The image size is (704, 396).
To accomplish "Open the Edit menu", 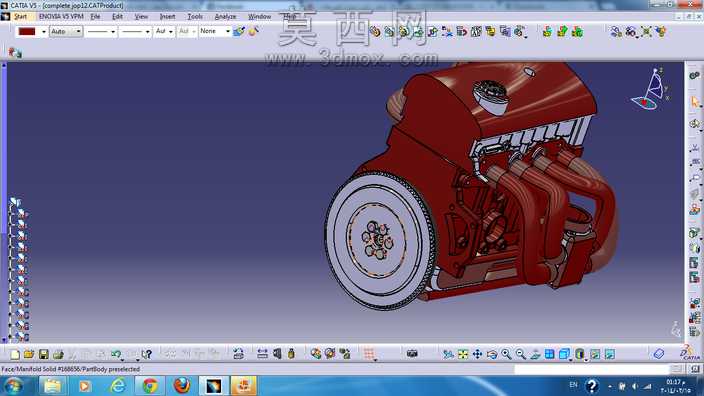I will 117,17.
